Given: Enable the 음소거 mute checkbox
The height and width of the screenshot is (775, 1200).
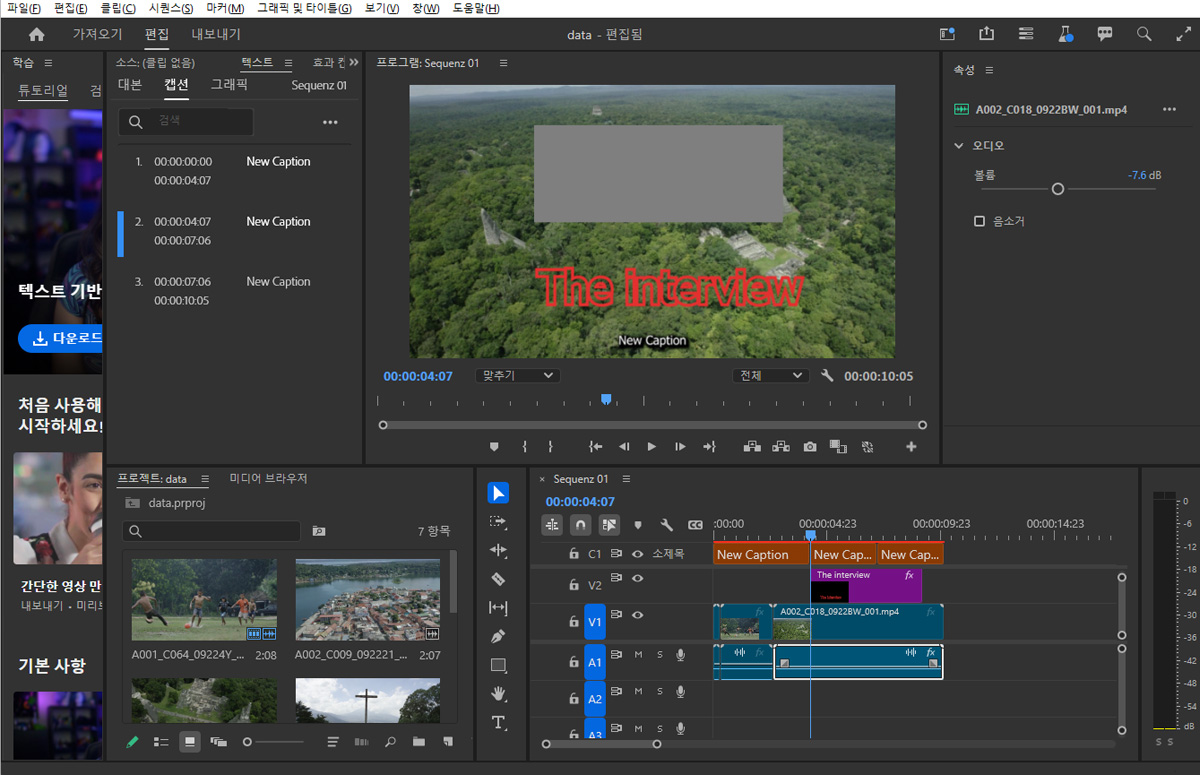Looking at the screenshot, I should 980,221.
